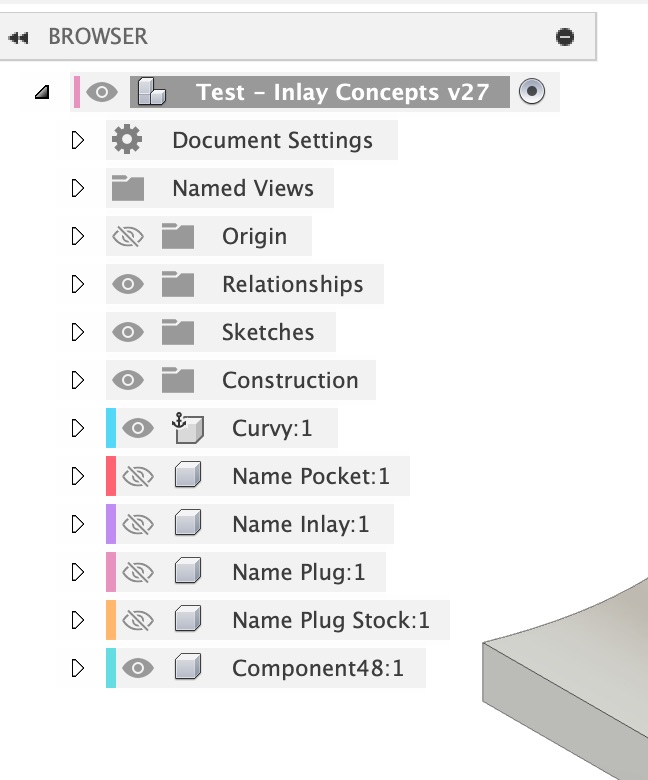The image size is (648, 780).
Task: Expand the Construction folder
Action: click(x=78, y=380)
